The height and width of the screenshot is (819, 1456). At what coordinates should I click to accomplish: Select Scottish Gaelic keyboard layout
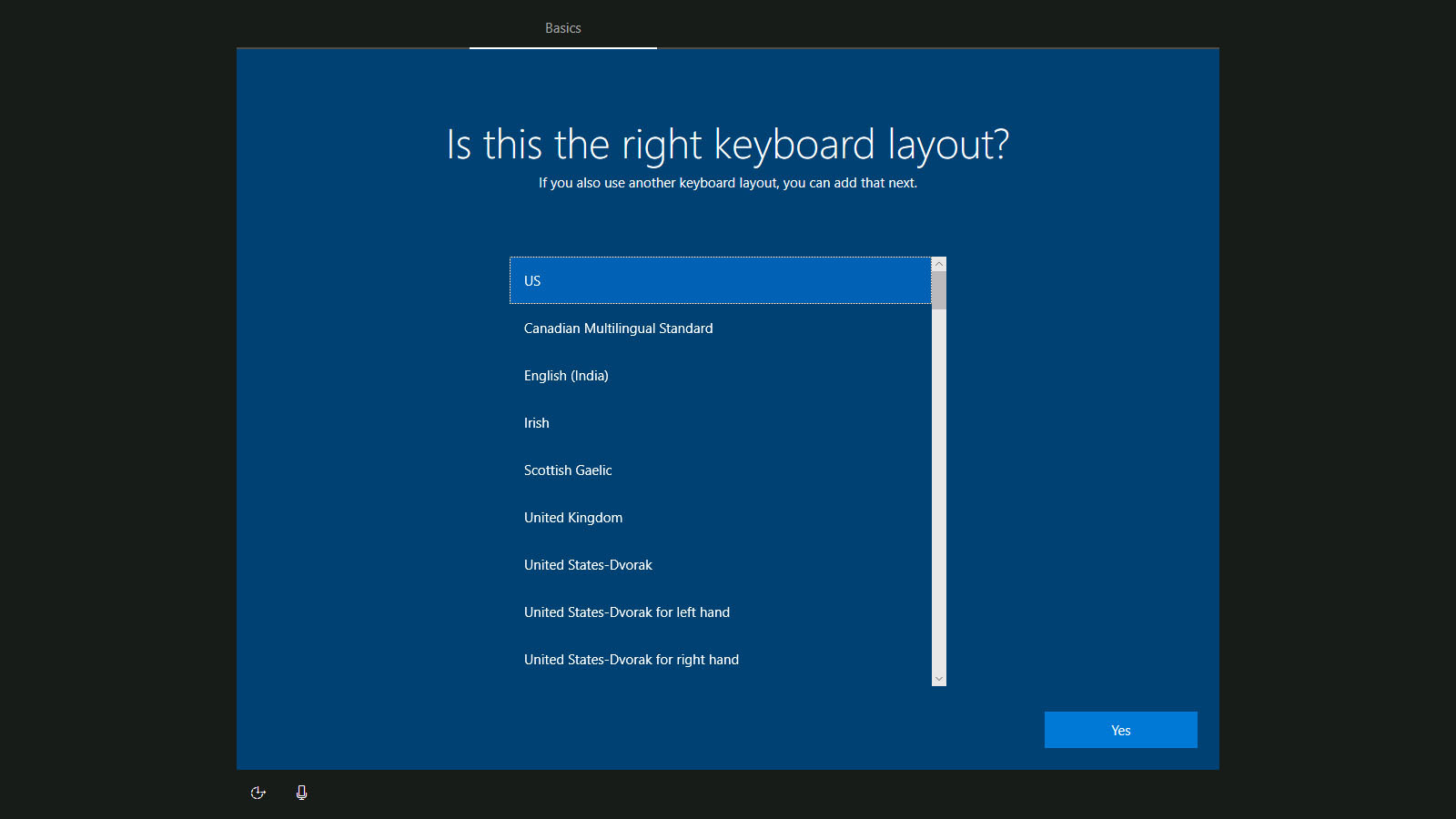(568, 470)
